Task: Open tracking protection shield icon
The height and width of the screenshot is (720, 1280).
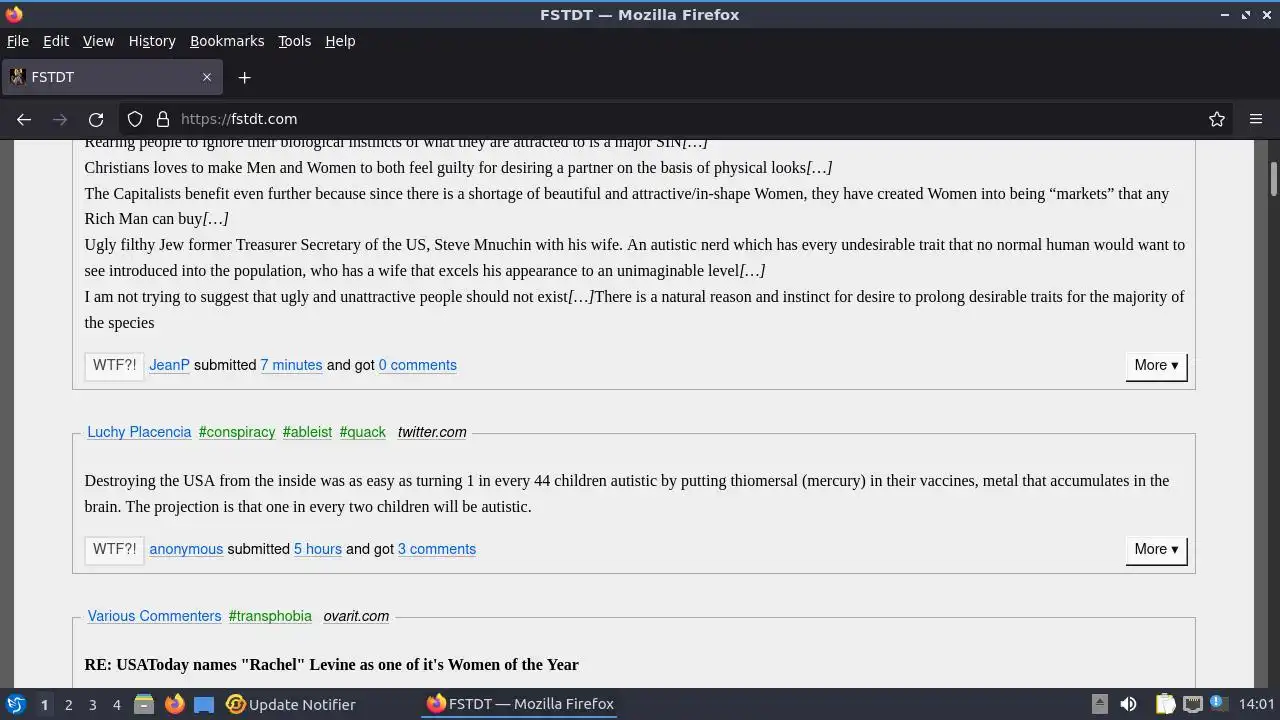Action: pos(135,119)
